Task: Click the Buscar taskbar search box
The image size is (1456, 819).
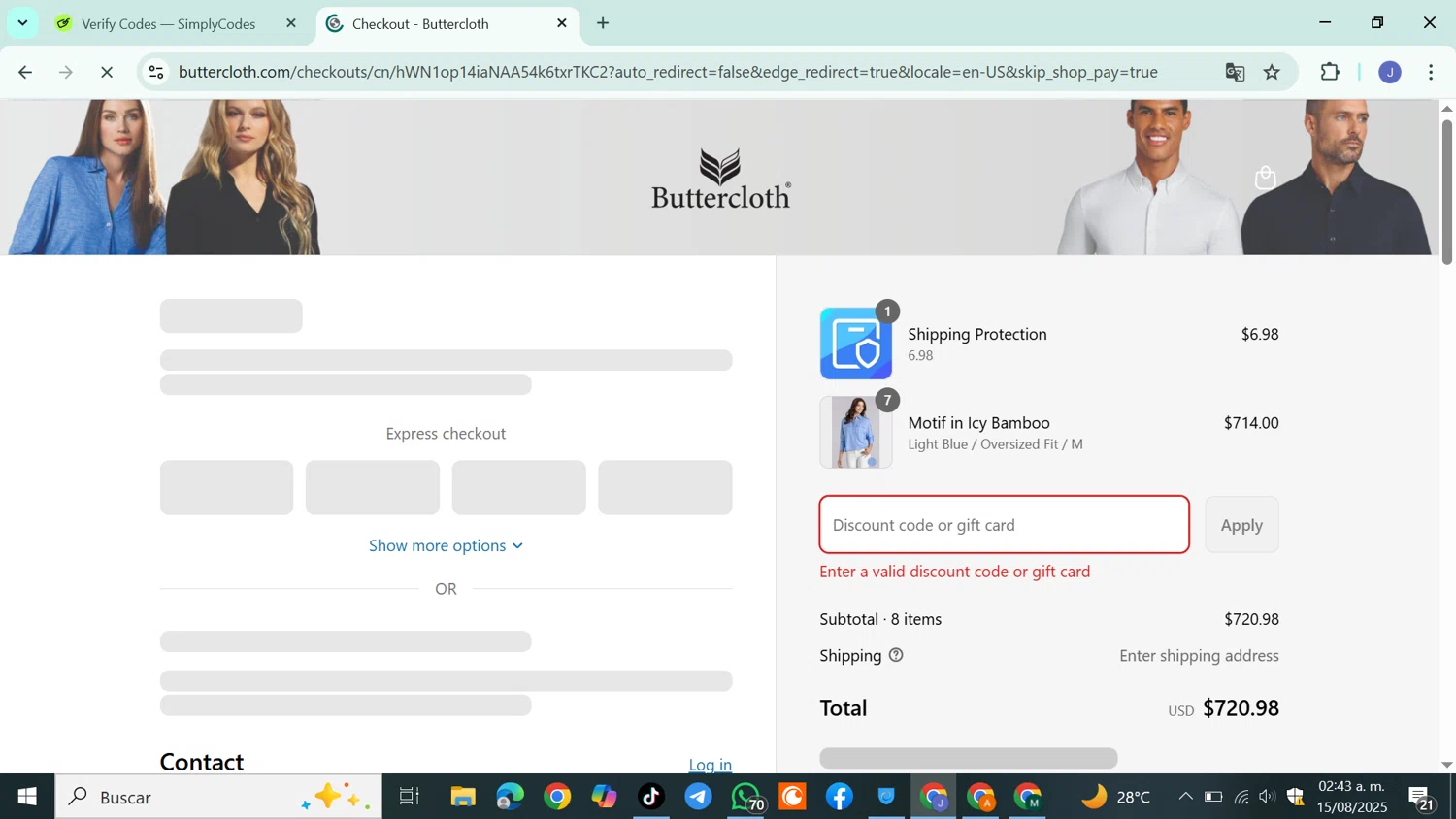Action: click(x=218, y=797)
